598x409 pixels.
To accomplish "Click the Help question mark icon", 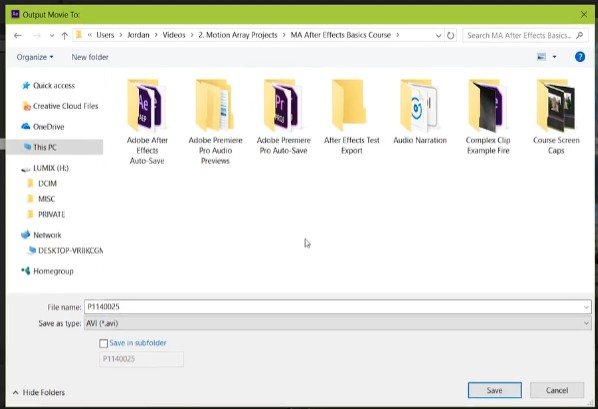I will (x=580, y=57).
